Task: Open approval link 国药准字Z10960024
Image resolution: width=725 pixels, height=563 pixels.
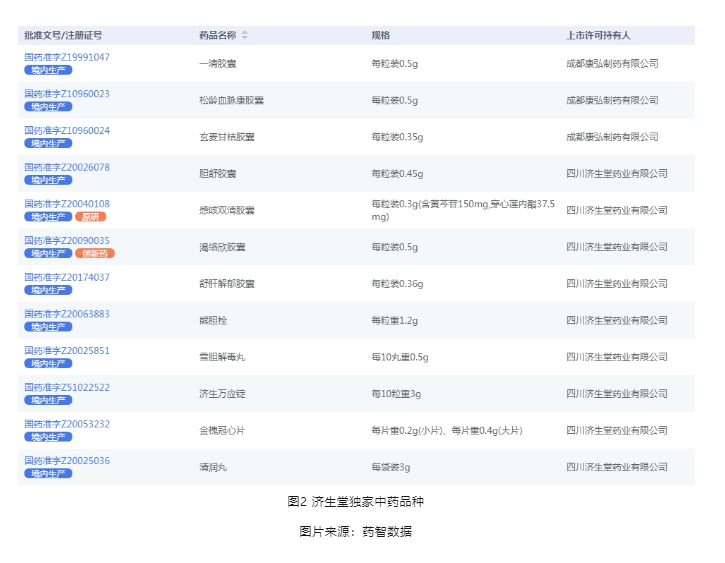Action: click(x=67, y=131)
